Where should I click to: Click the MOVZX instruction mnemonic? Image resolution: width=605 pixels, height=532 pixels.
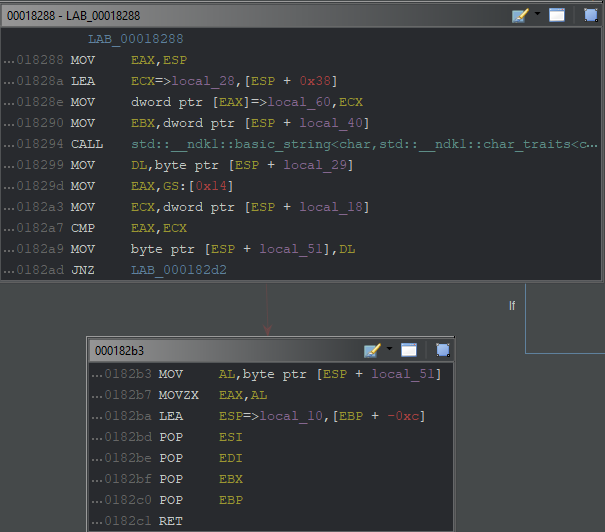179,395
